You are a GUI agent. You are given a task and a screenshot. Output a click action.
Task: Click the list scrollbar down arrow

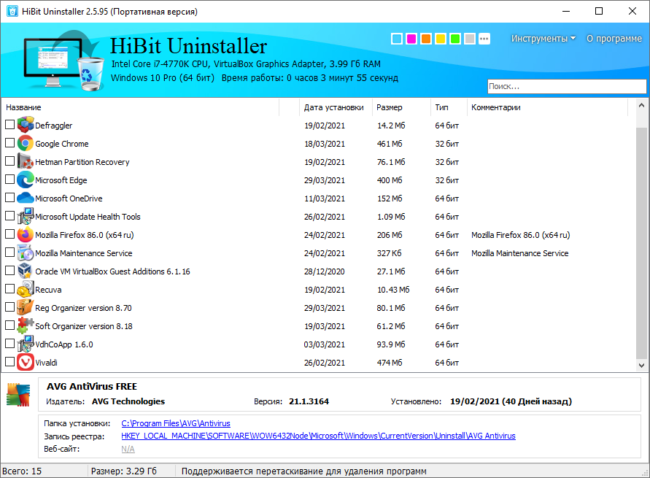(641, 365)
